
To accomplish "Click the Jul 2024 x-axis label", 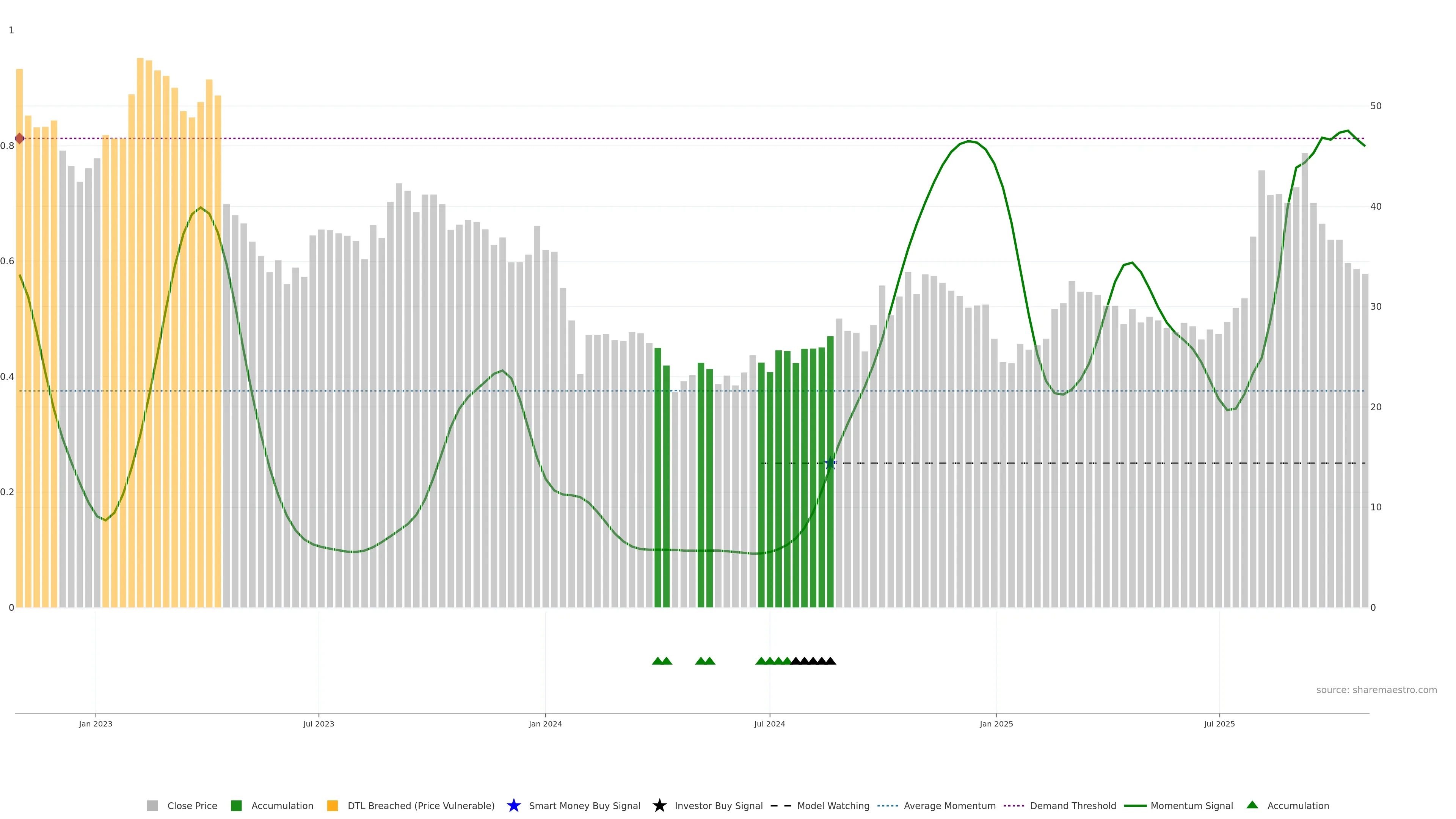I will coord(769,724).
